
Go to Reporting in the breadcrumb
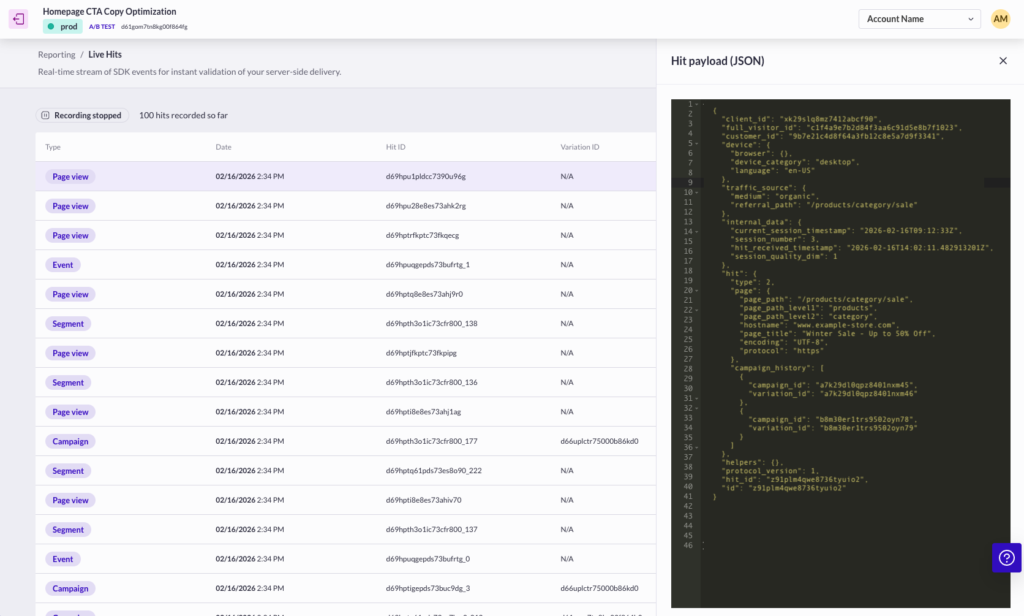pyautogui.click(x=56, y=54)
